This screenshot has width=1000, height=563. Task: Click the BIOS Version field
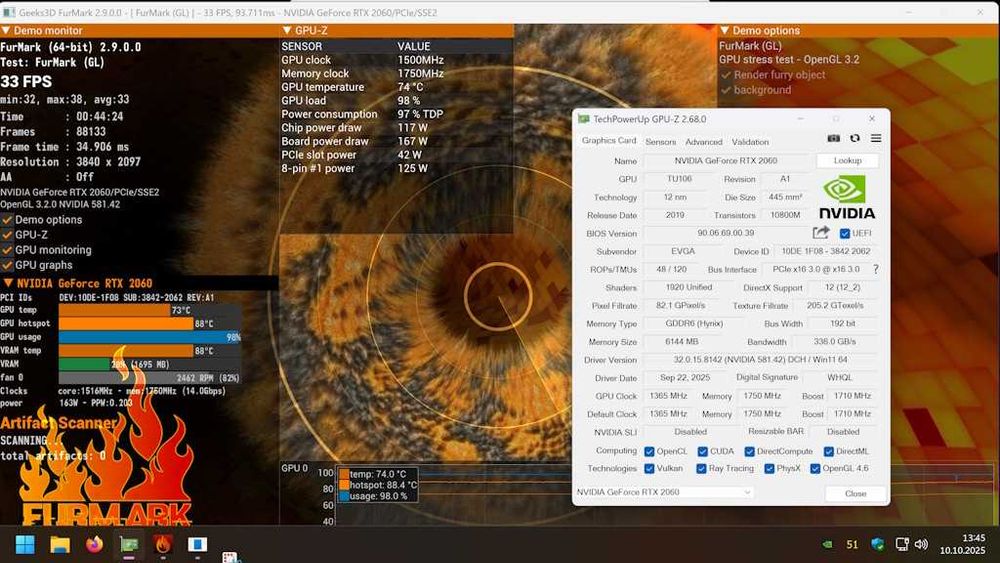coord(726,233)
